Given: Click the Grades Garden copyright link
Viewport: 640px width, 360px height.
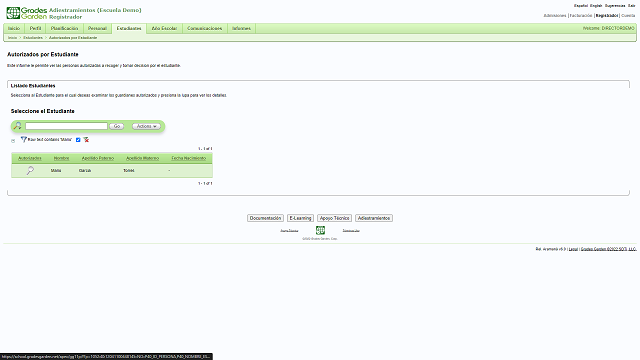Looking at the screenshot, I should 609,249.
